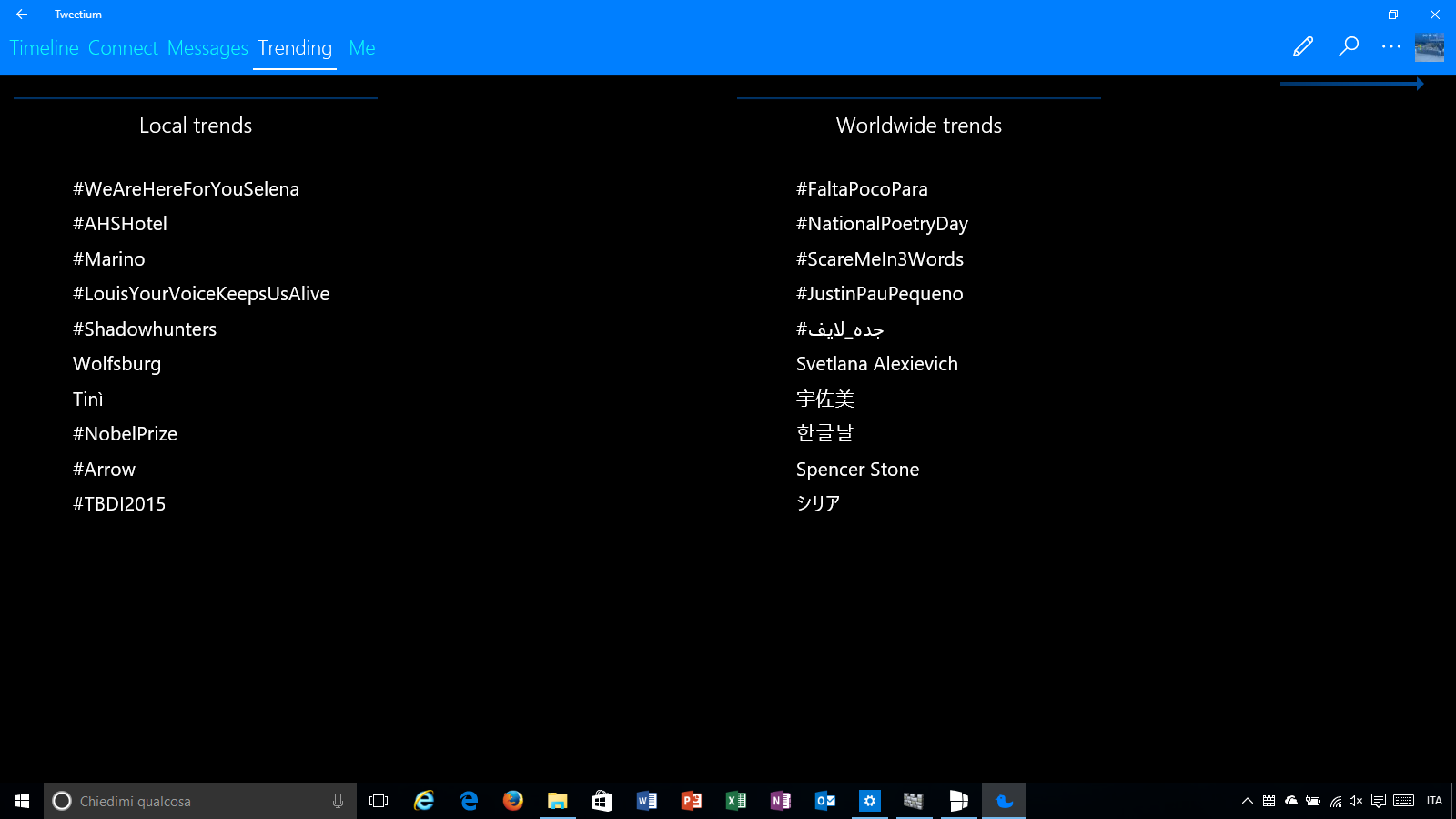This screenshot has width=1456, height=819.
Task: Click the Local trends heading
Action: click(x=196, y=126)
